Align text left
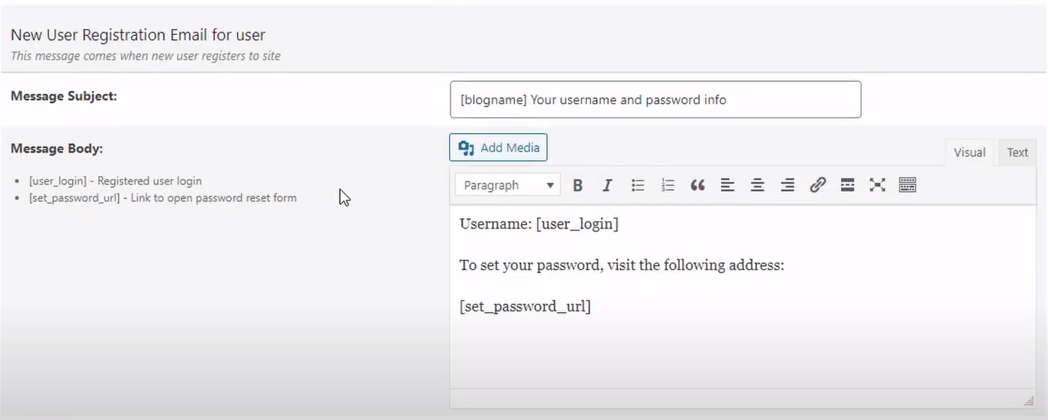Image resolution: width=1048 pixels, height=420 pixels. (x=727, y=185)
